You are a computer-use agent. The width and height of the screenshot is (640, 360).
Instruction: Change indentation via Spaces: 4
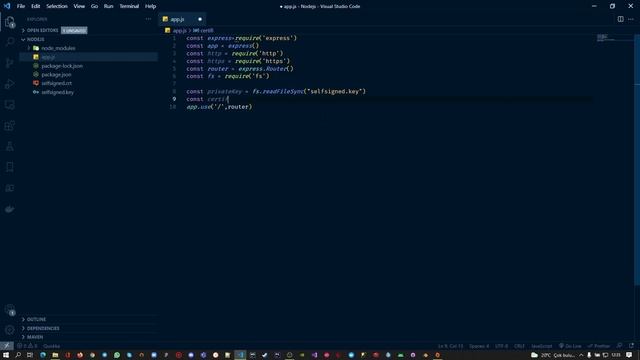(x=479, y=346)
